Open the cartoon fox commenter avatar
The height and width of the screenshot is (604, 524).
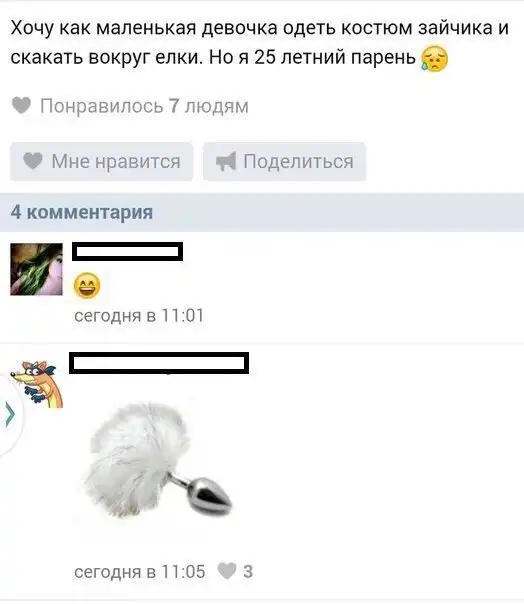37,384
